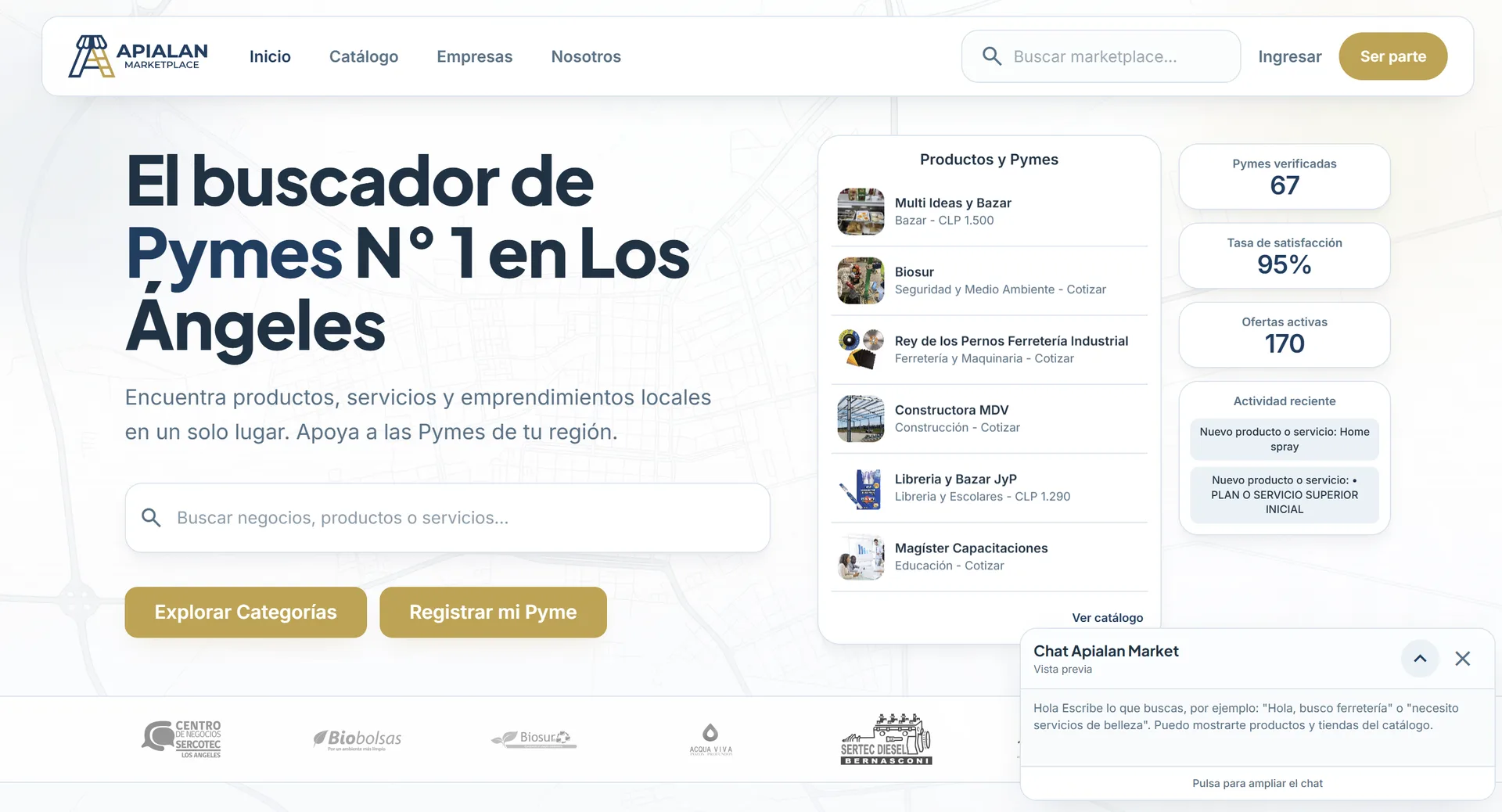This screenshot has width=1502, height=812.
Task: Open the Rey de los Pernos thumbnail
Action: pyautogui.click(x=861, y=350)
